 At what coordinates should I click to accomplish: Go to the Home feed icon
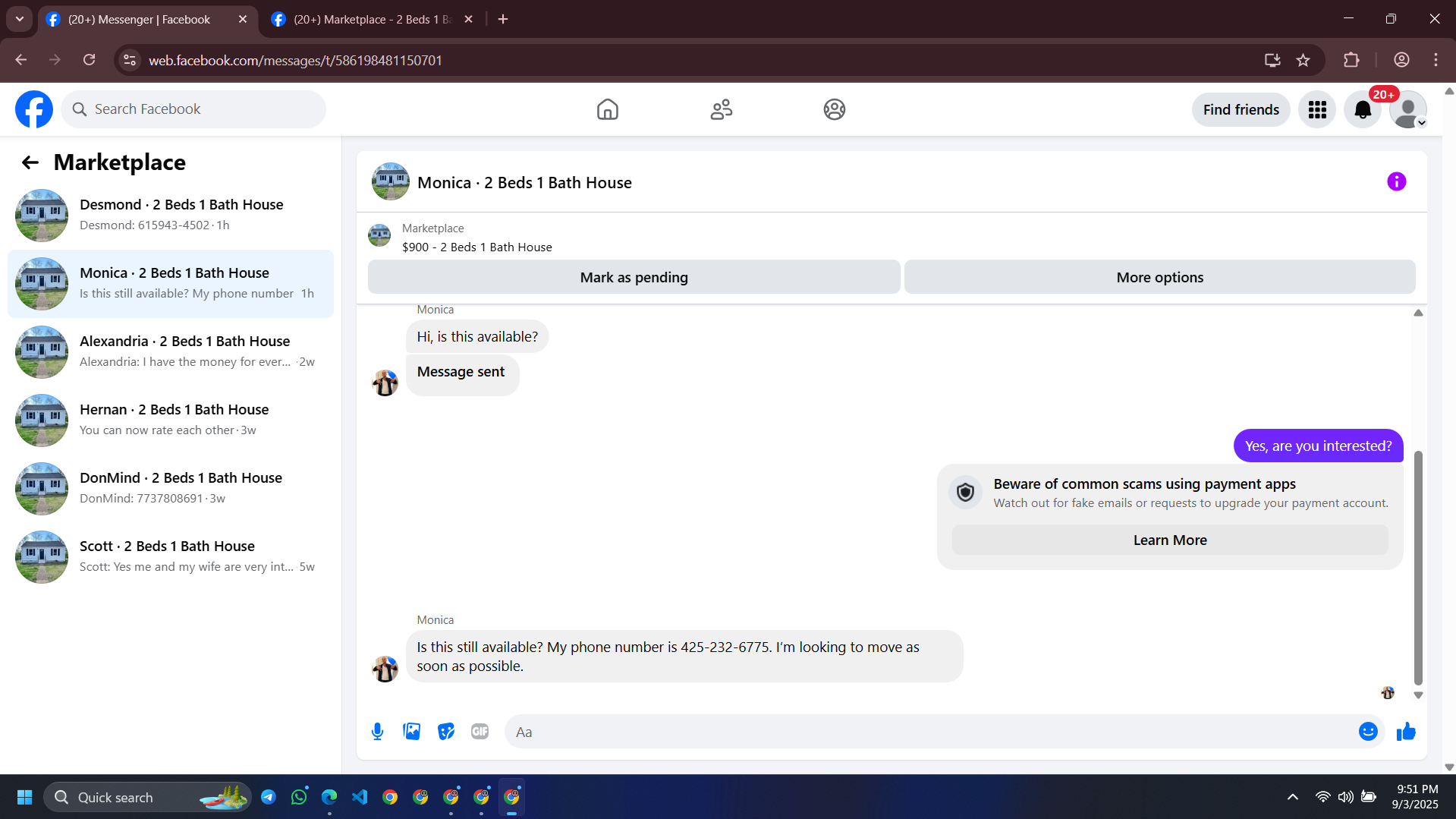pos(607,109)
